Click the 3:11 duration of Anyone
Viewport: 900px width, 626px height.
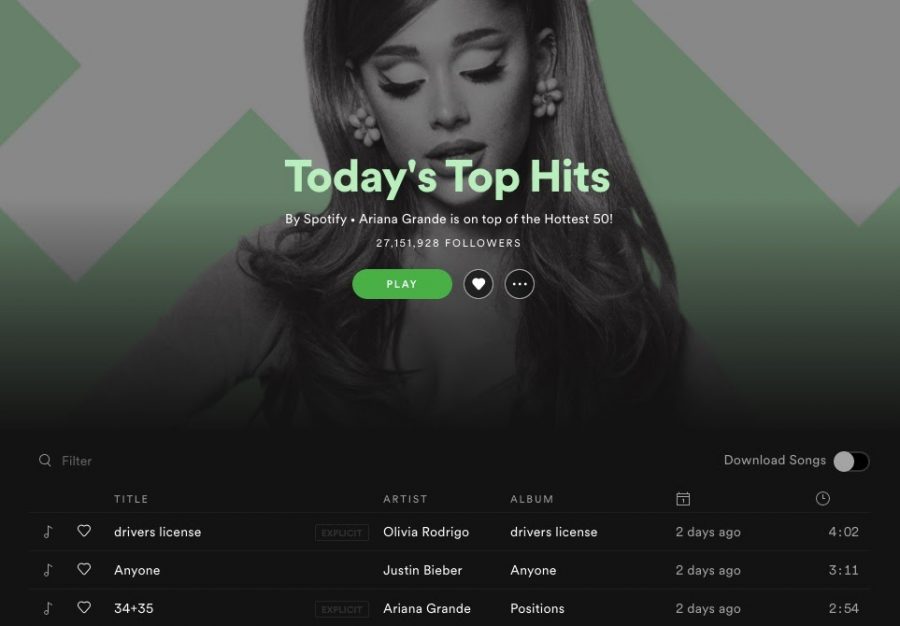tap(844, 570)
